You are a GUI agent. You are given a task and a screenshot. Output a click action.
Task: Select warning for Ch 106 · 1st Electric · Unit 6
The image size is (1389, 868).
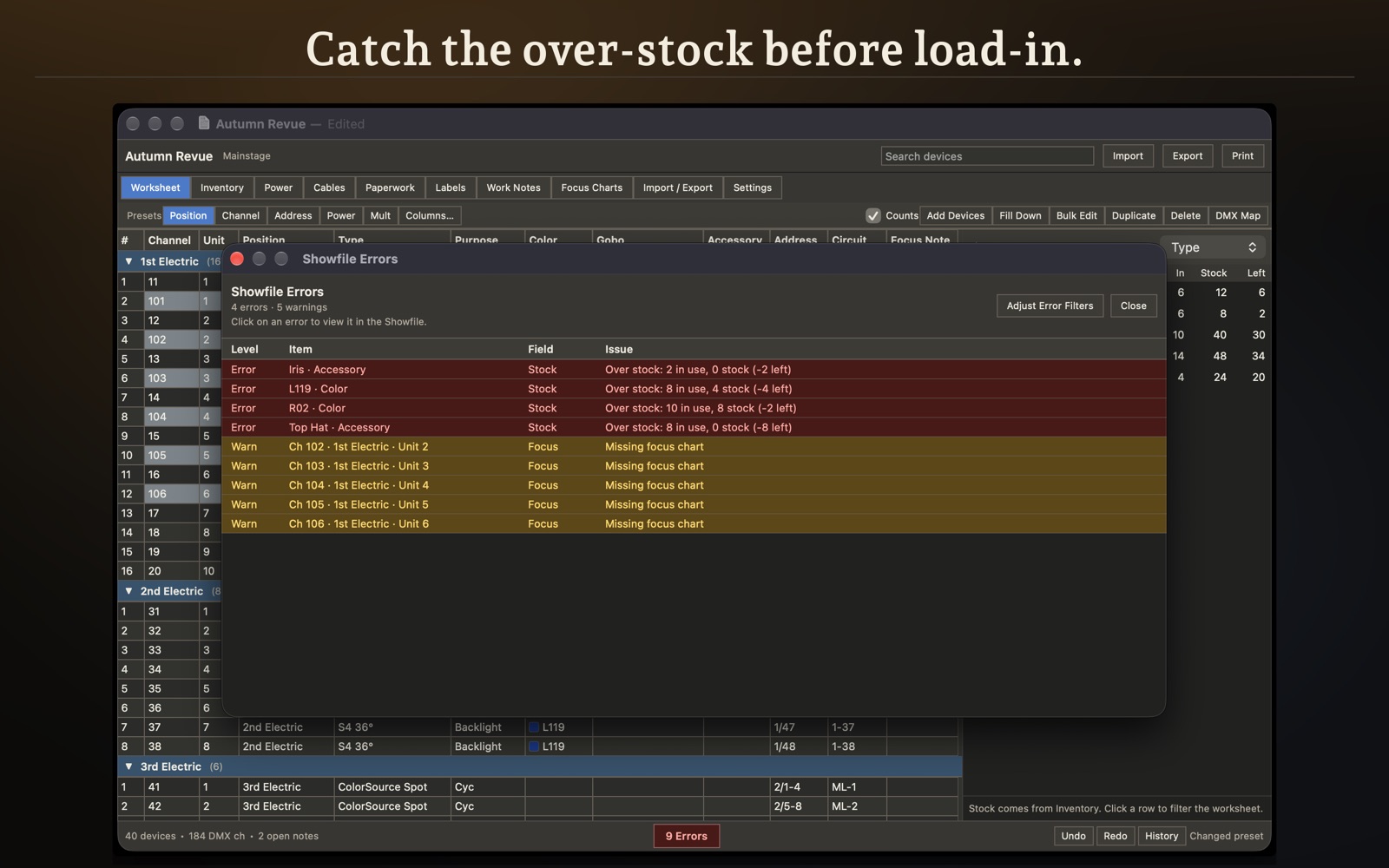(x=694, y=523)
